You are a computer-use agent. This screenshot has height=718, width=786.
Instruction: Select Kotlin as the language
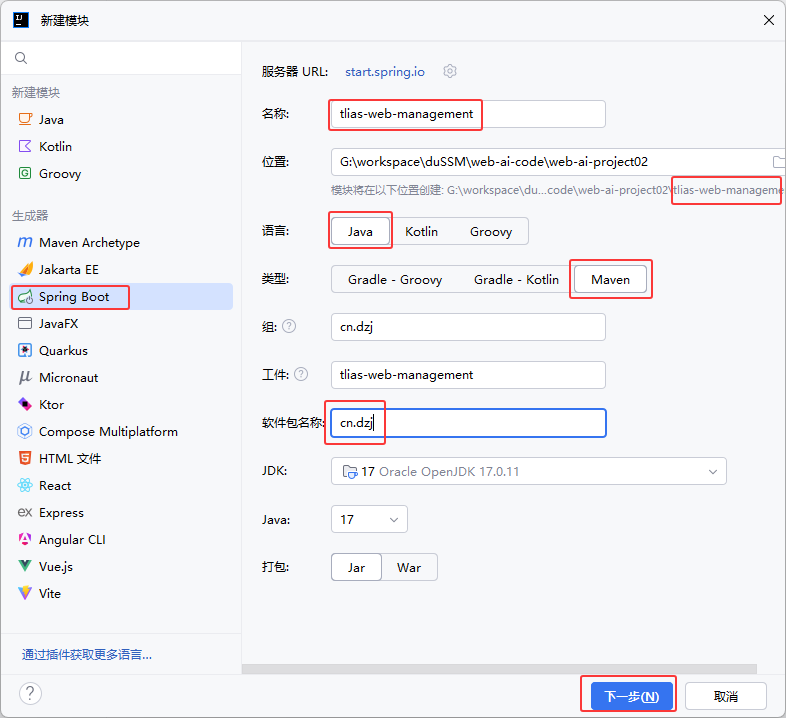421,231
